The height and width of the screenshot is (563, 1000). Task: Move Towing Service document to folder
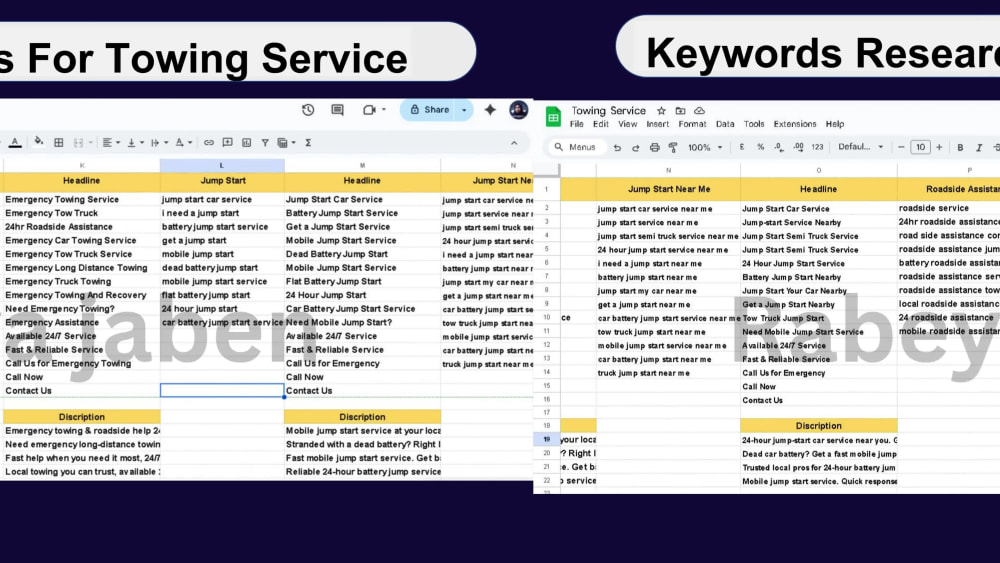pyautogui.click(x=680, y=111)
